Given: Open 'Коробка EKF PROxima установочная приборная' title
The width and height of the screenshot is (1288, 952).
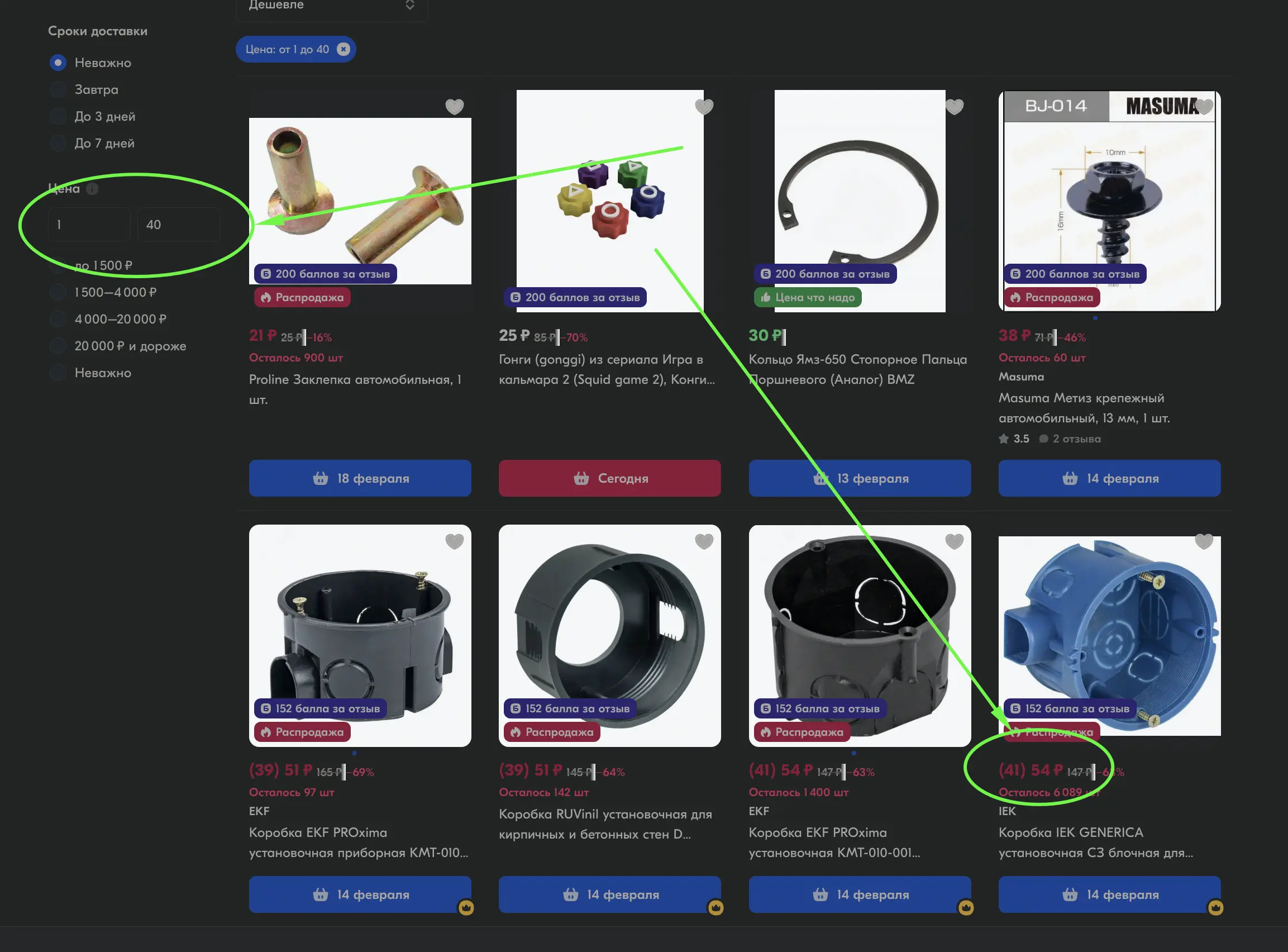Looking at the screenshot, I should (x=359, y=842).
